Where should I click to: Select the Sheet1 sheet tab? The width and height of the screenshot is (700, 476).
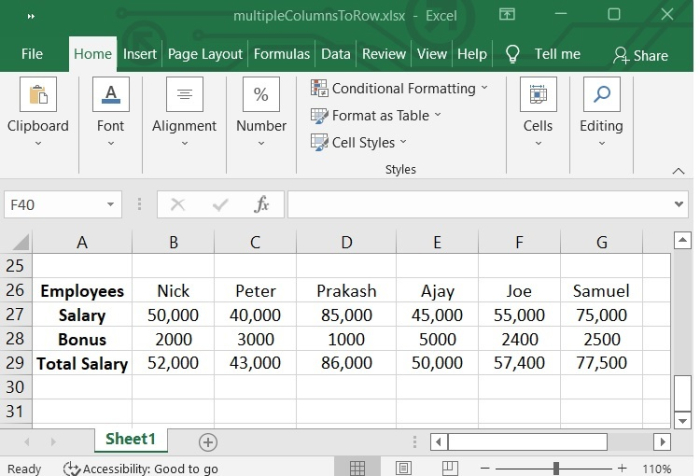point(131,439)
